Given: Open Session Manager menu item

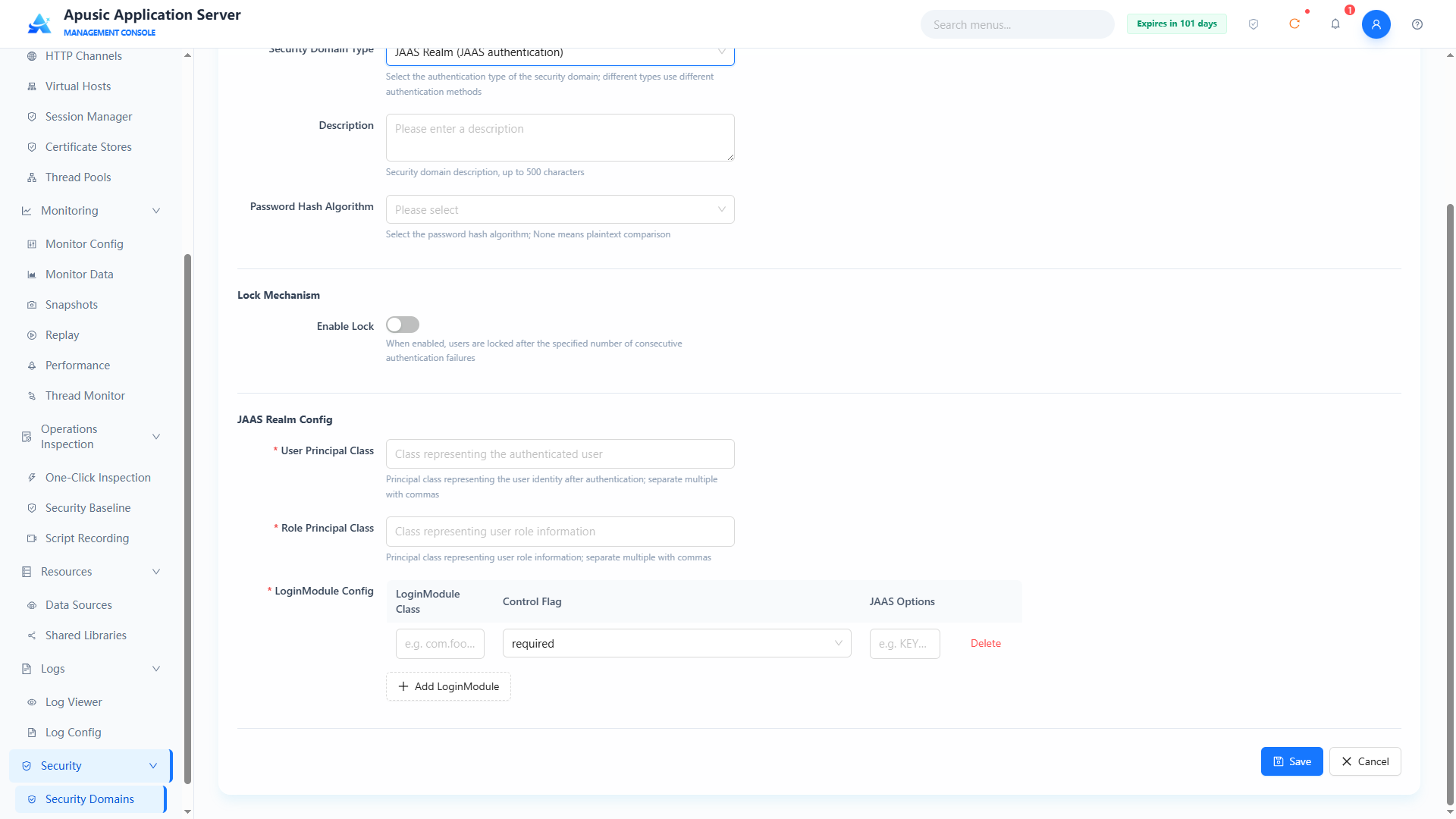Looking at the screenshot, I should tap(92, 117).
